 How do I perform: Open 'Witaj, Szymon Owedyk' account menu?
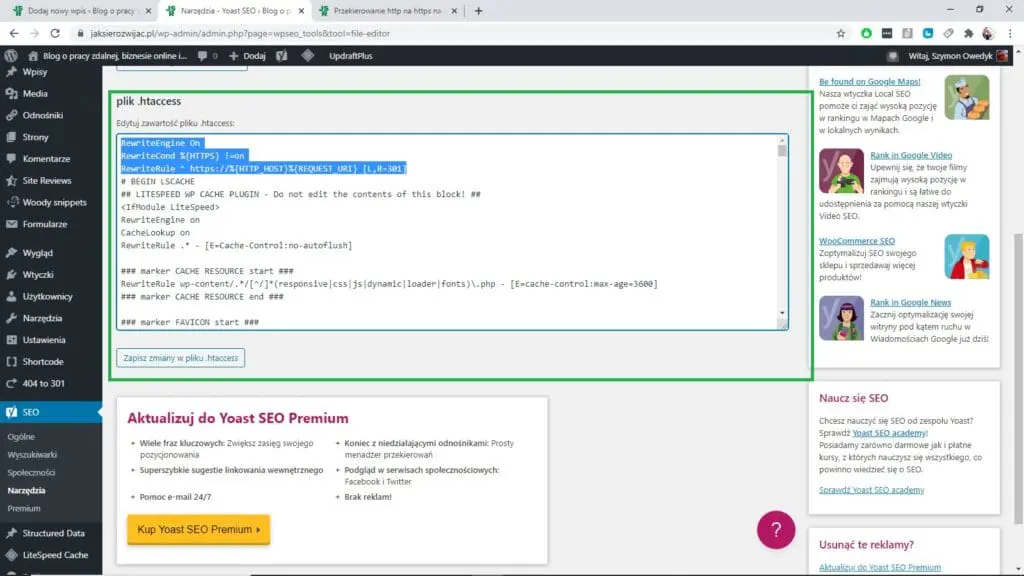958,56
